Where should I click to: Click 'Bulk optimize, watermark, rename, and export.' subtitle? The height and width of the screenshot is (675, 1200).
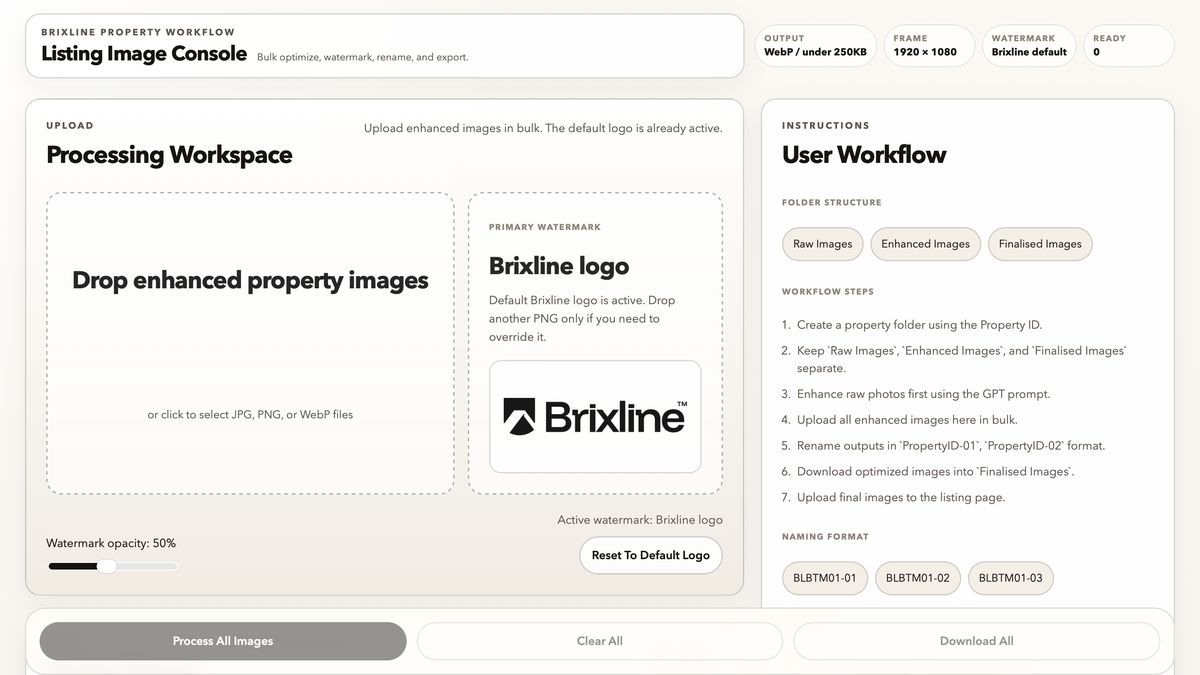pos(362,57)
